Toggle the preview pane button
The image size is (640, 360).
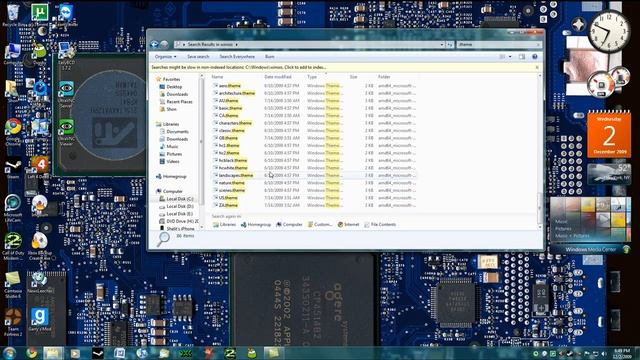tap(522, 57)
